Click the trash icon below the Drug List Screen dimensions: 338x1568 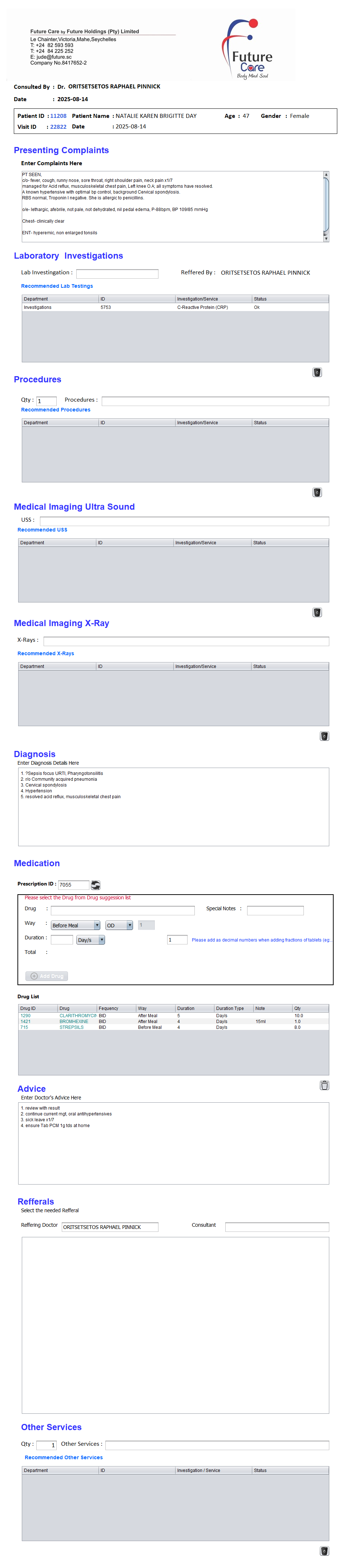pos(324,1085)
